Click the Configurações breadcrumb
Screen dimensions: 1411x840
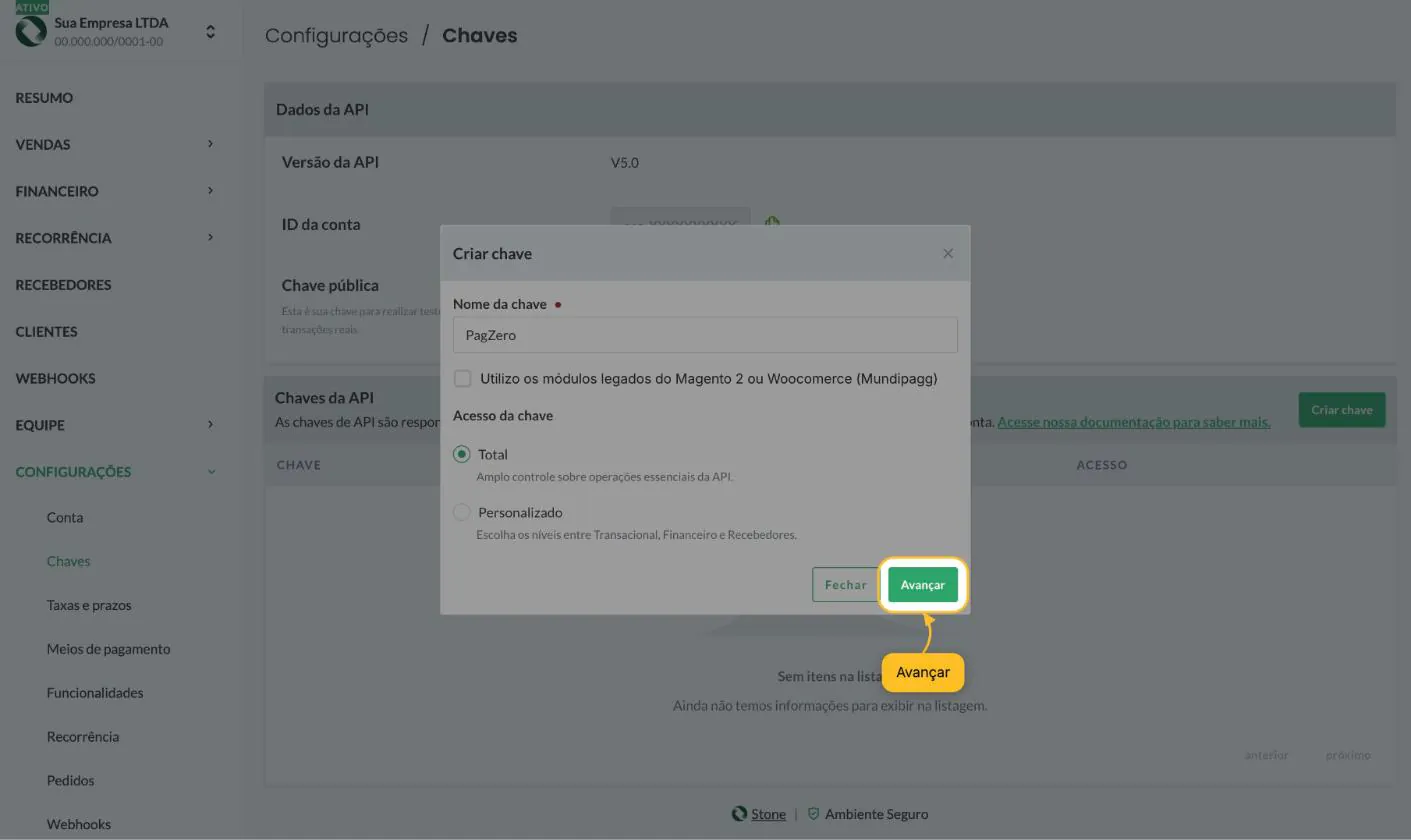pyautogui.click(x=336, y=36)
